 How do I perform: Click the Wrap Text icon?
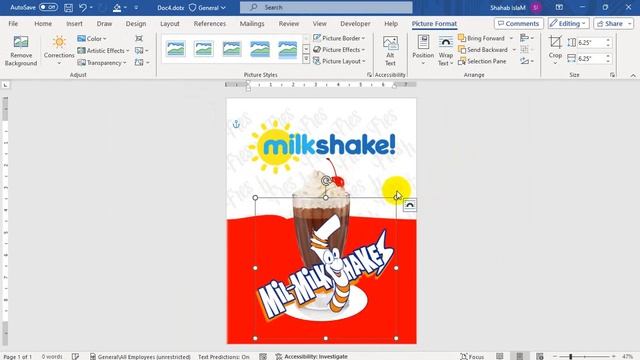point(446,42)
